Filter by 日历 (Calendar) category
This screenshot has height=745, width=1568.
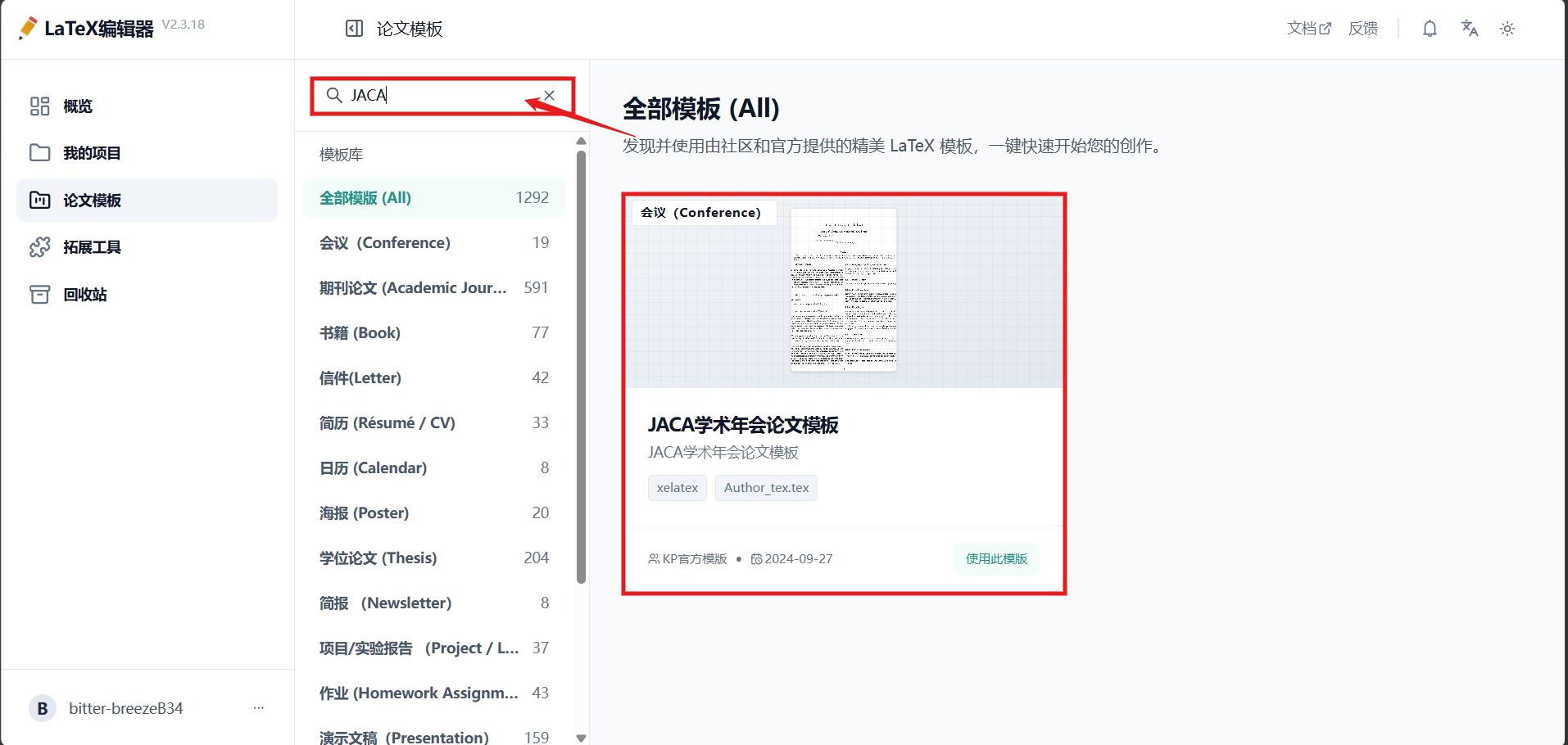click(x=434, y=468)
